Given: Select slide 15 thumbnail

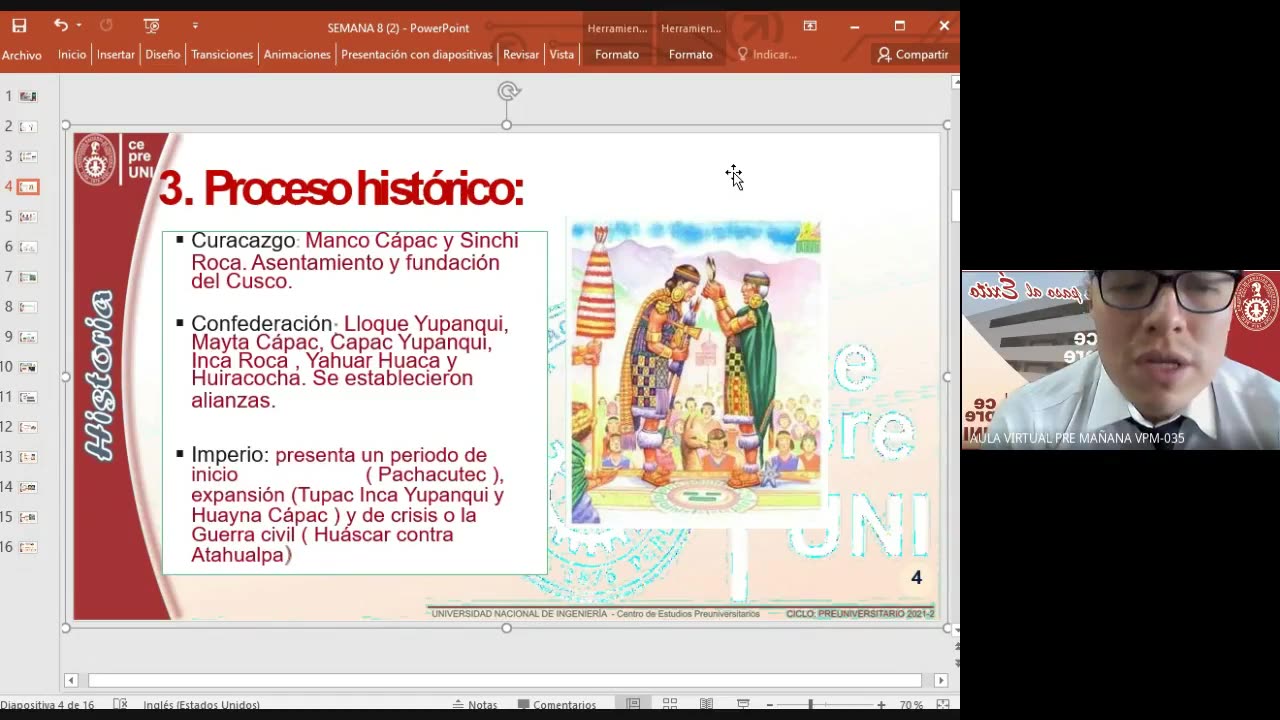Looking at the screenshot, I should pyautogui.click(x=28, y=517).
